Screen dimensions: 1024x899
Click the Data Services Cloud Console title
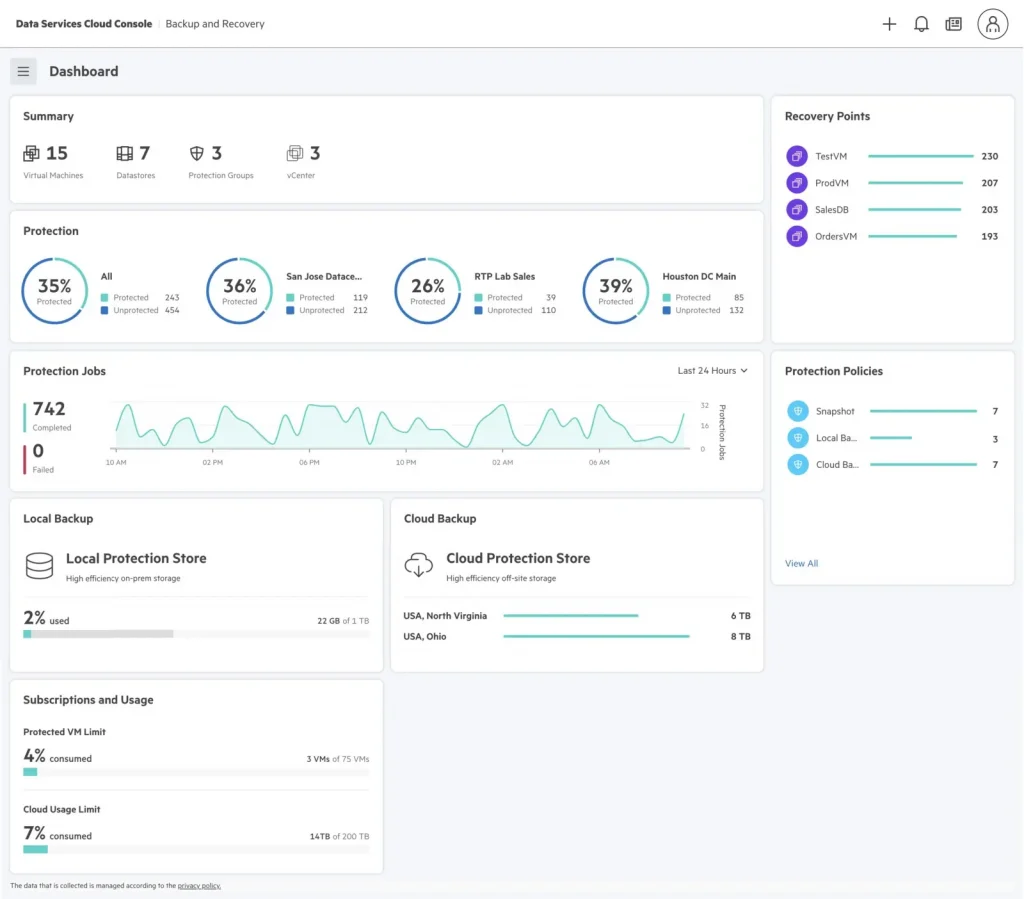pyautogui.click(x=84, y=24)
